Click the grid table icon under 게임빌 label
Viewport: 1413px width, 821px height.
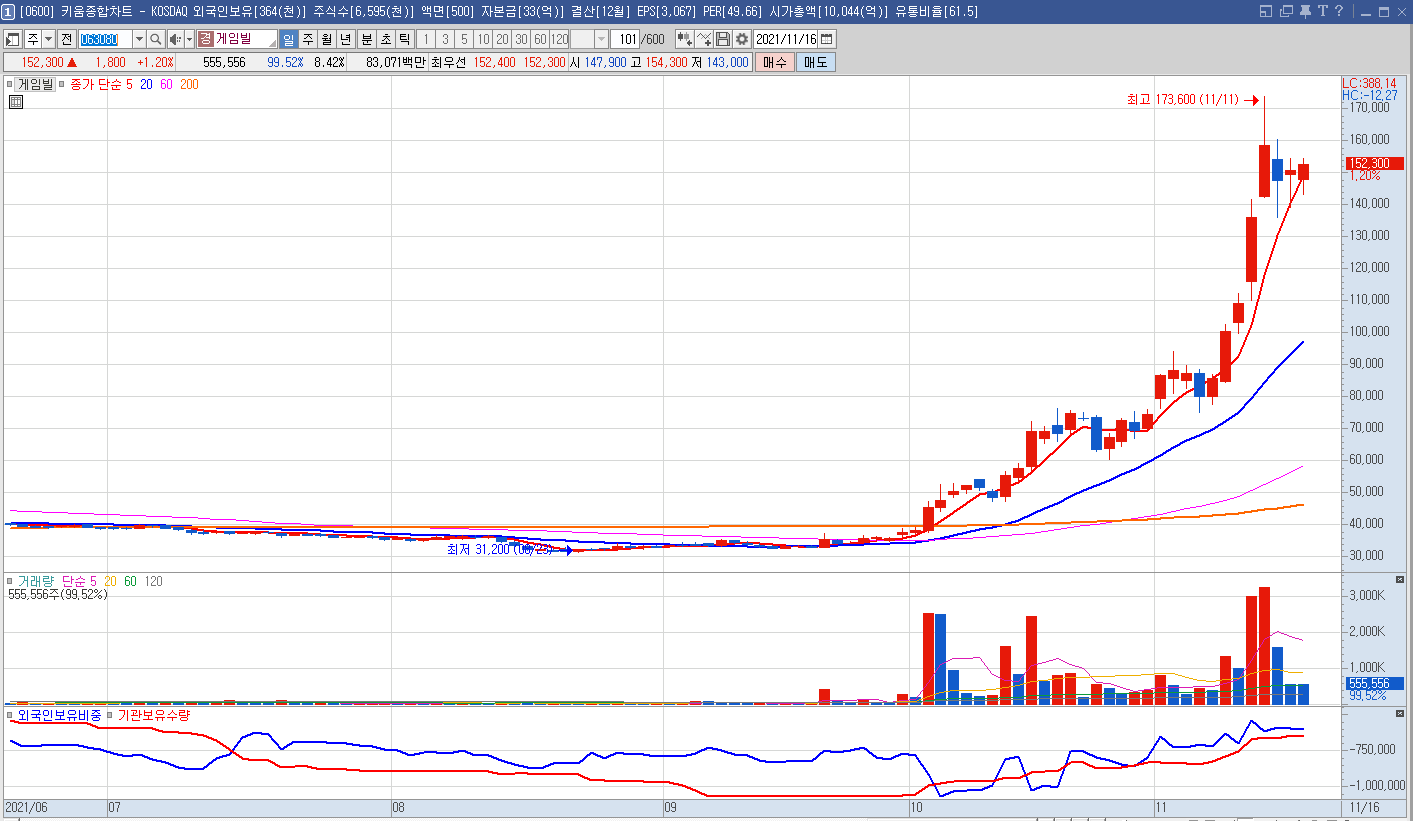[x=16, y=102]
